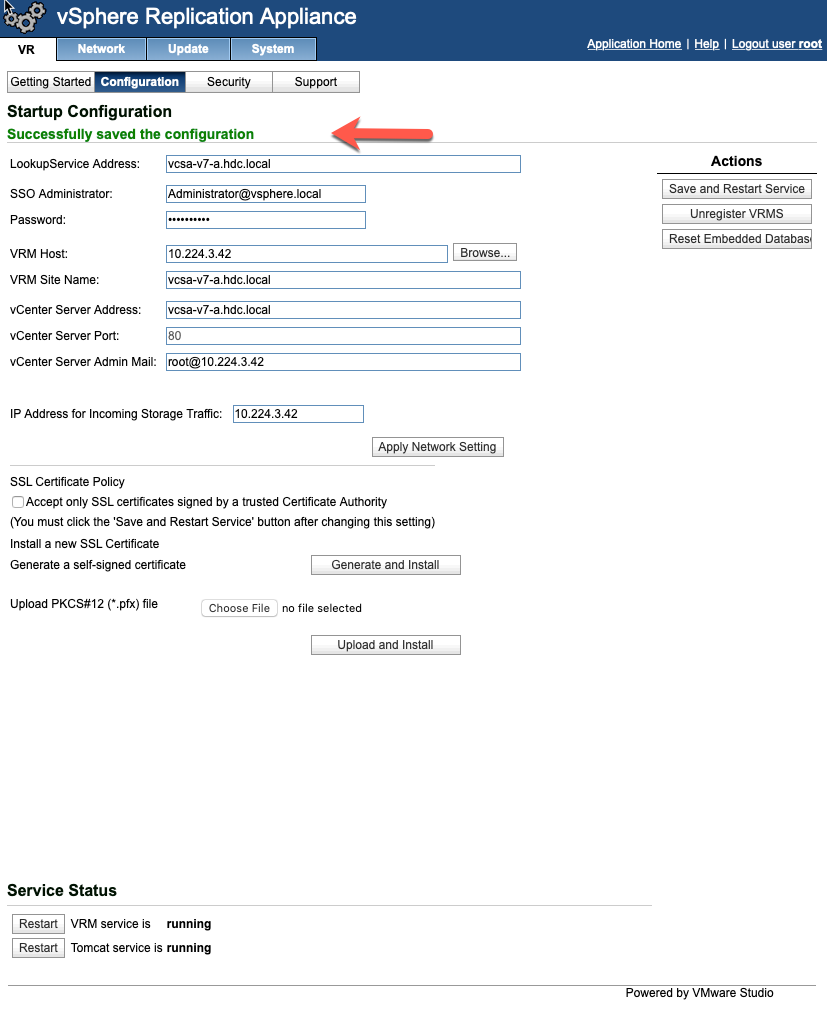This screenshot has height=1013, width=827.
Task: Click the vSphere Replication gears logo
Action: click(x=24, y=17)
